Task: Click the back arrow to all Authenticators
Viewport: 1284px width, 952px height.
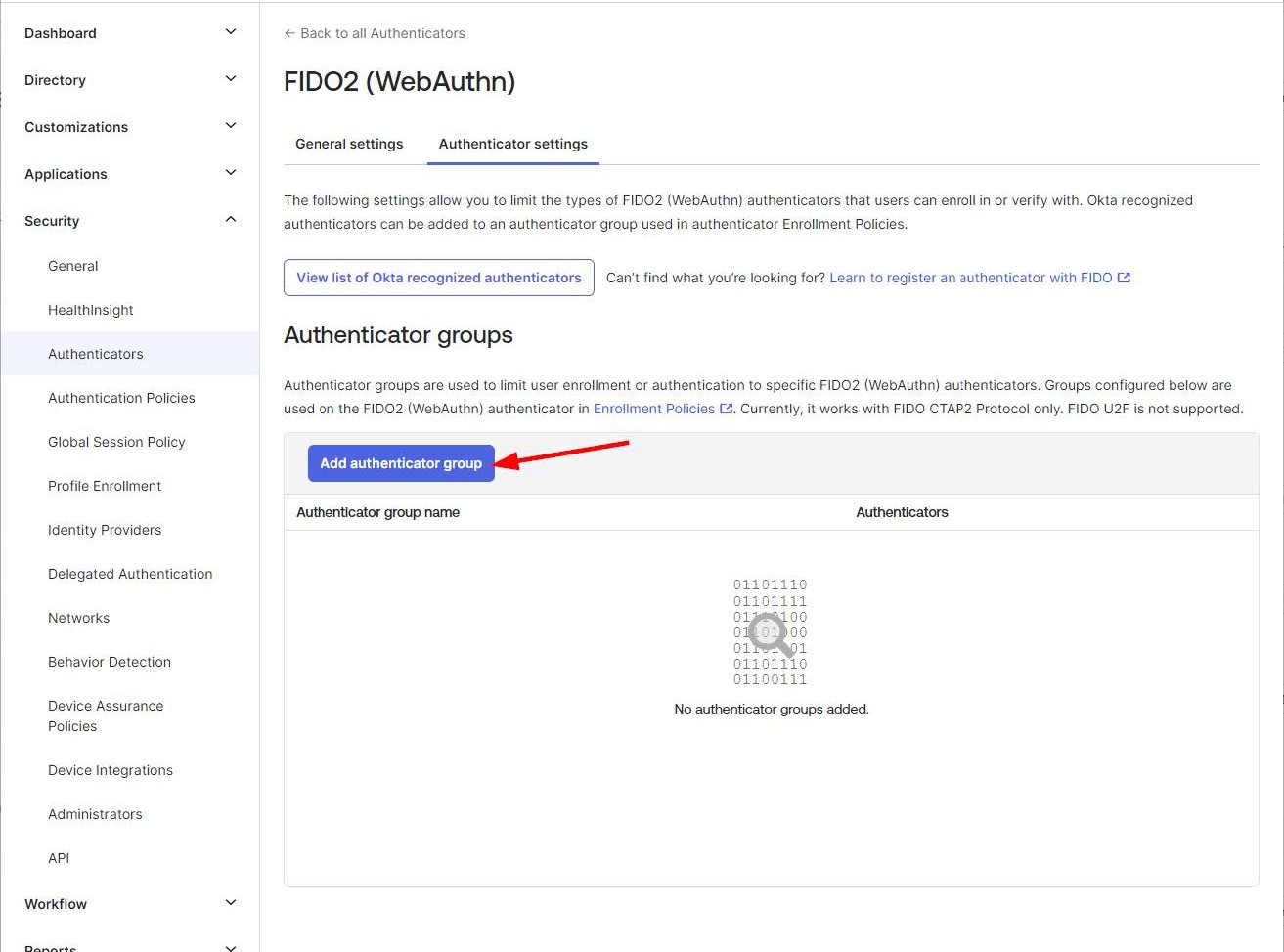Action: tap(289, 33)
